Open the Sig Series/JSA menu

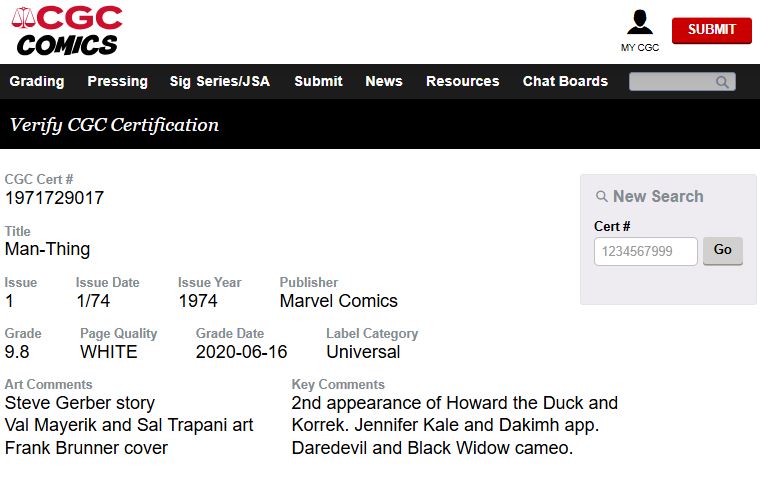(x=220, y=82)
